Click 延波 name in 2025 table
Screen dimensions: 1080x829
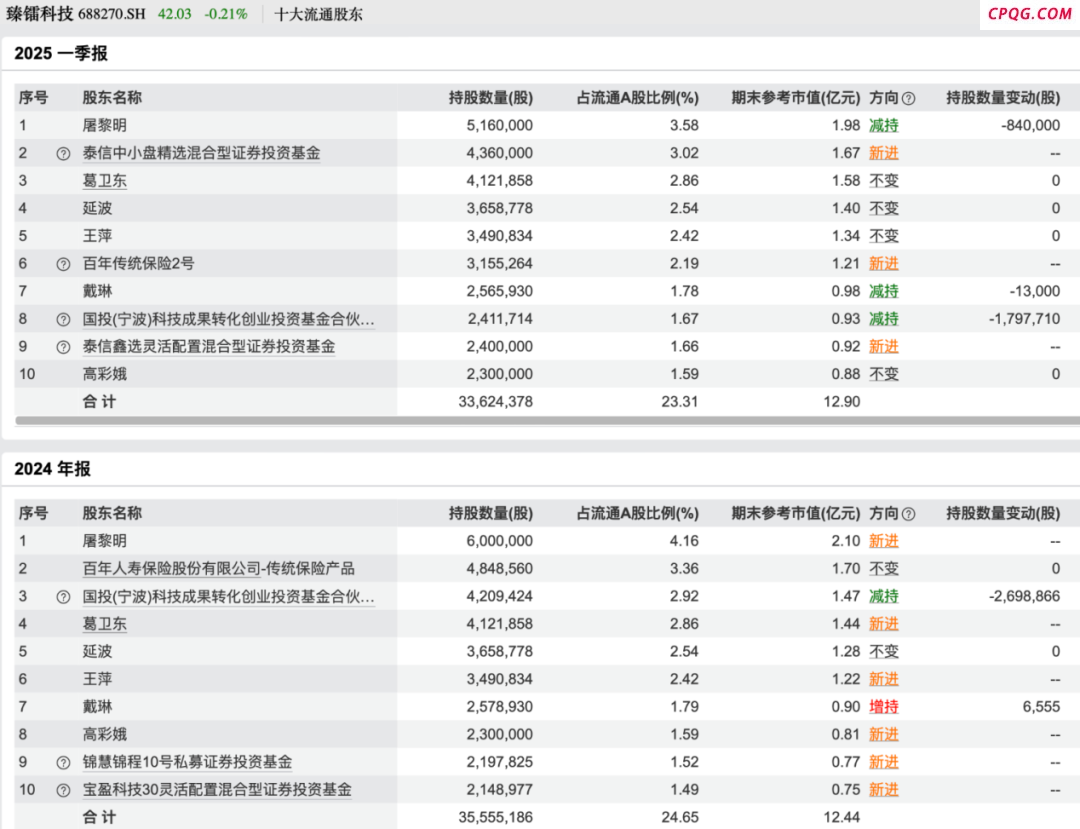pos(97,208)
